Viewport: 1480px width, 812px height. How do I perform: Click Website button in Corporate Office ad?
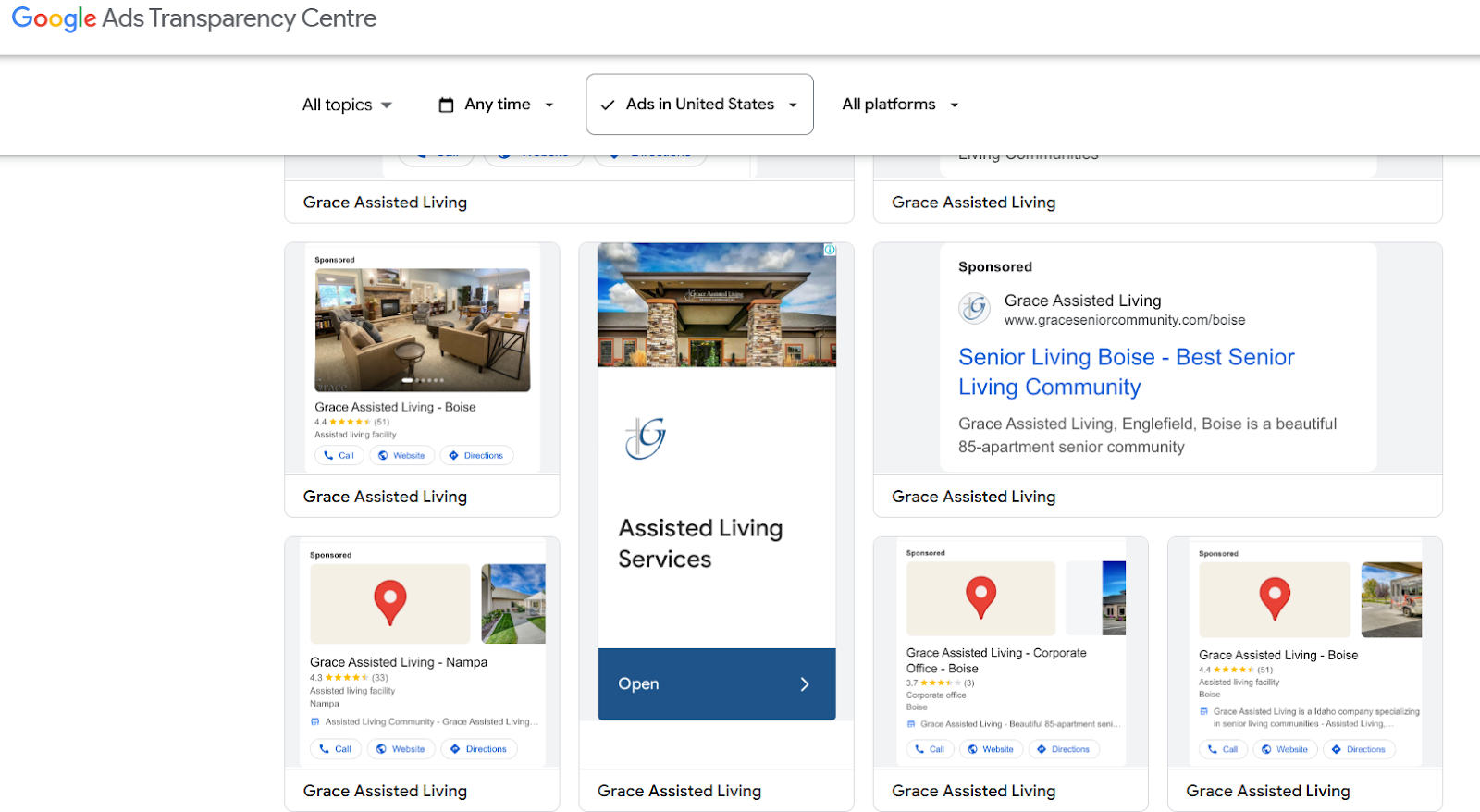pos(991,749)
